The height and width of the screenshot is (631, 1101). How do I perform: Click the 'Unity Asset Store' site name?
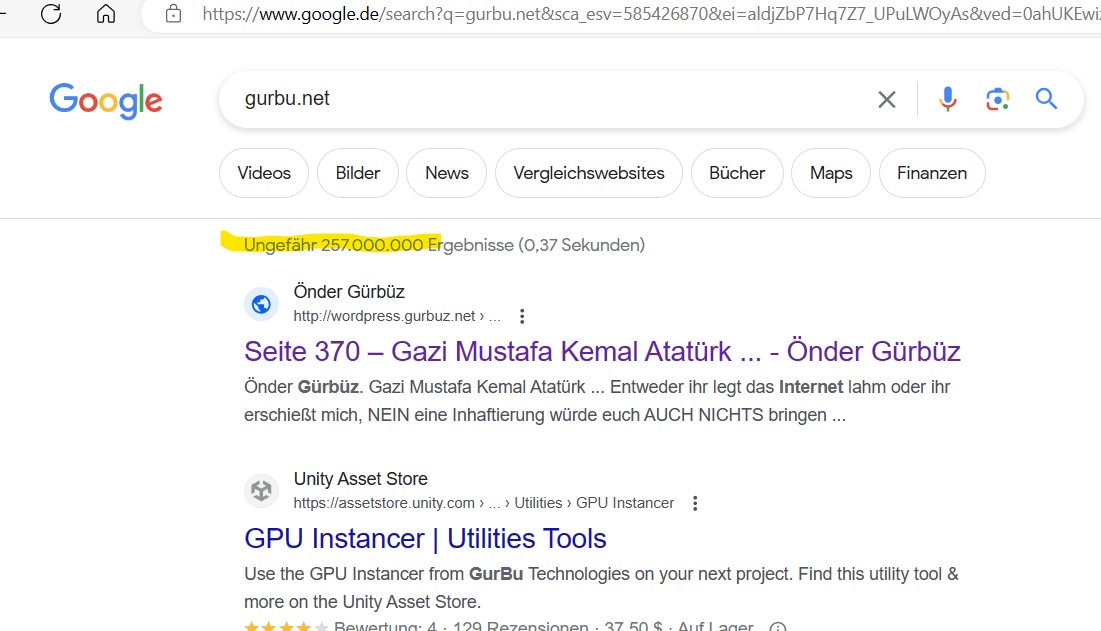[x=361, y=479]
